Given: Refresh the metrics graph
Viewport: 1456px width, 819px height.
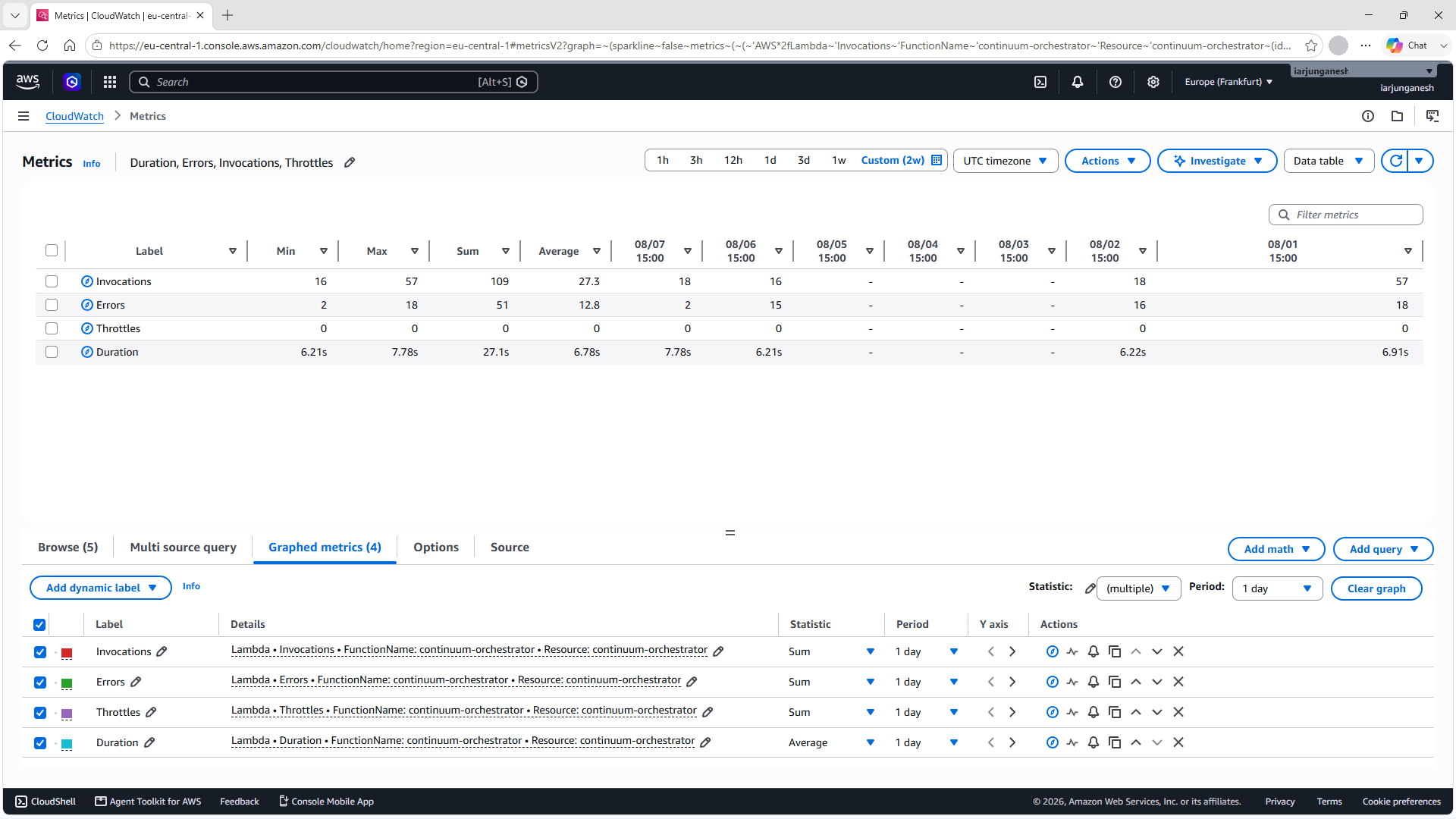Looking at the screenshot, I should click(x=1395, y=161).
